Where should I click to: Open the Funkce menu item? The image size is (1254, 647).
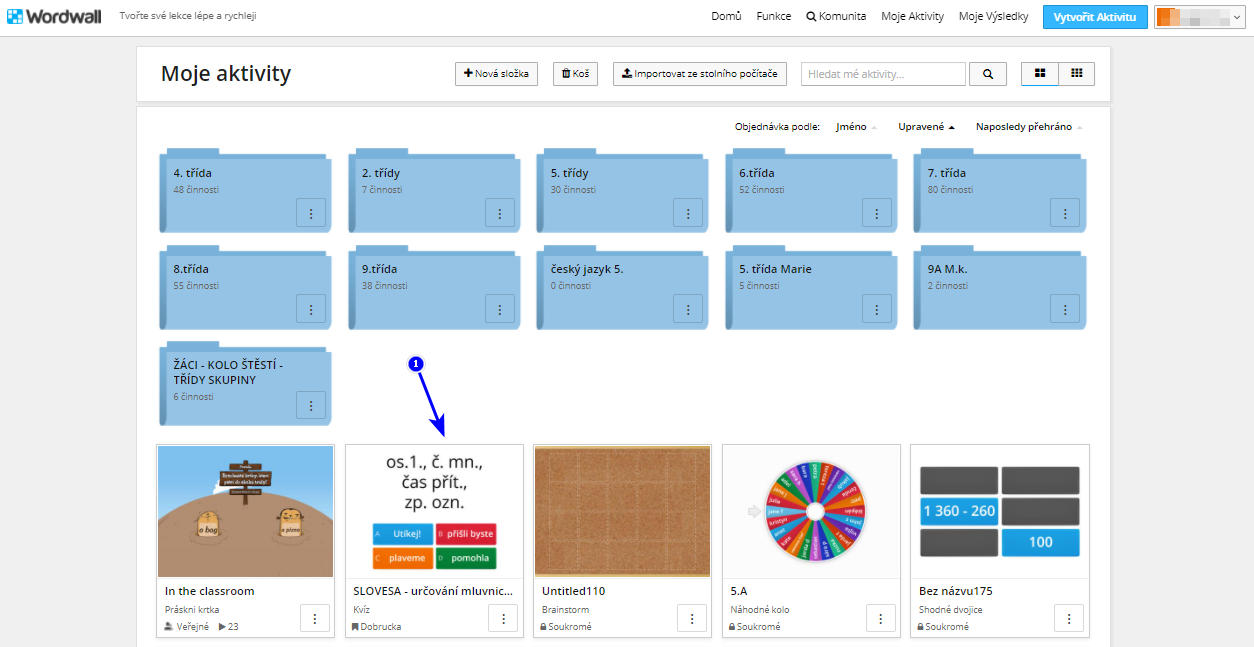point(774,17)
